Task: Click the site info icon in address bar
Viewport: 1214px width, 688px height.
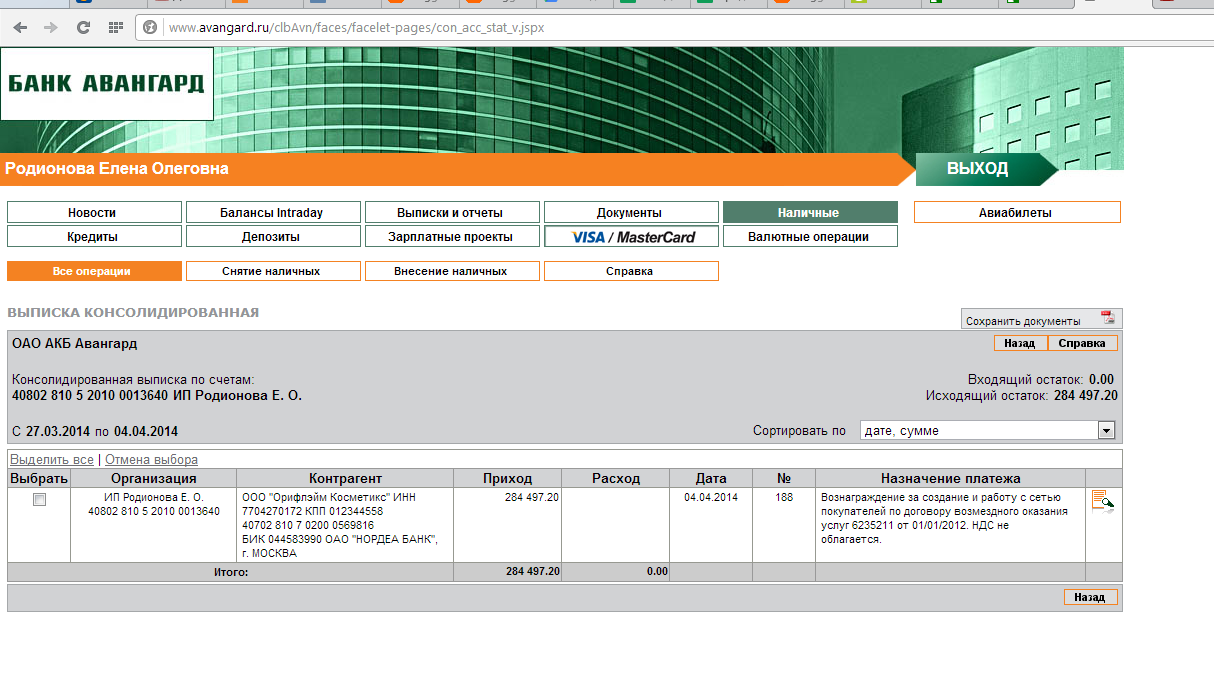Action: coord(151,27)
